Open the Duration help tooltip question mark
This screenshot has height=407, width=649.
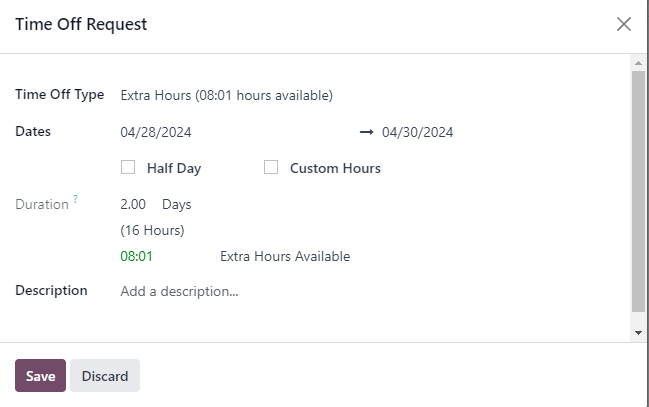75,199
